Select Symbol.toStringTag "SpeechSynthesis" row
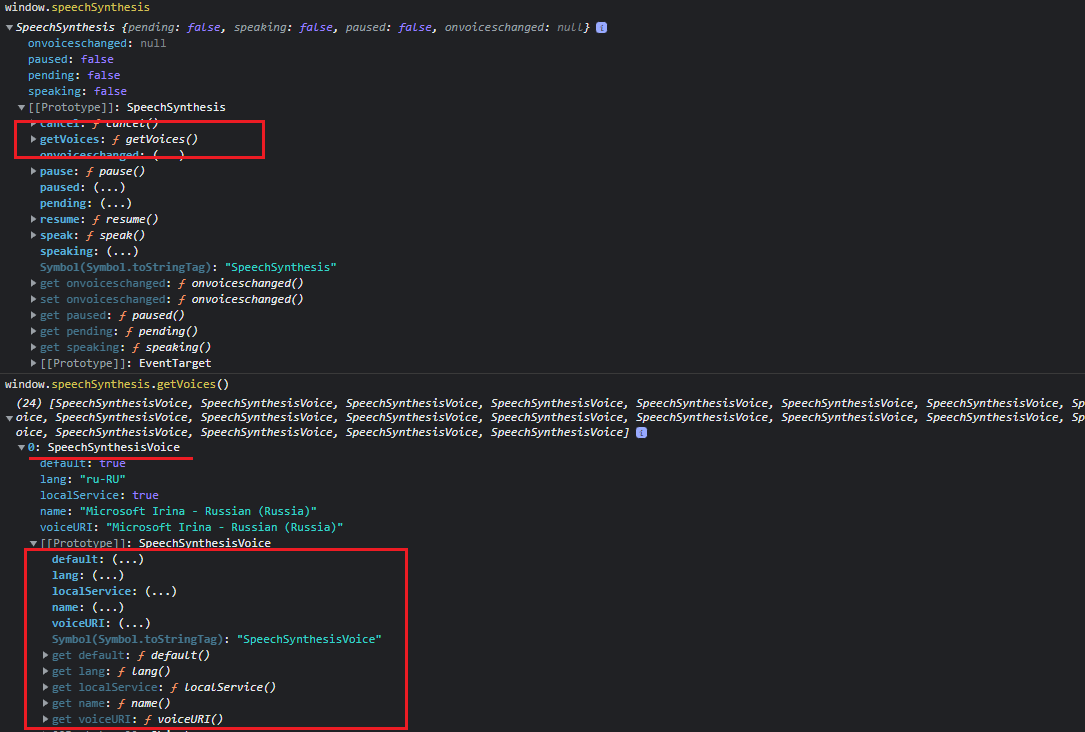1085x732 pixels. click(188, 267)
